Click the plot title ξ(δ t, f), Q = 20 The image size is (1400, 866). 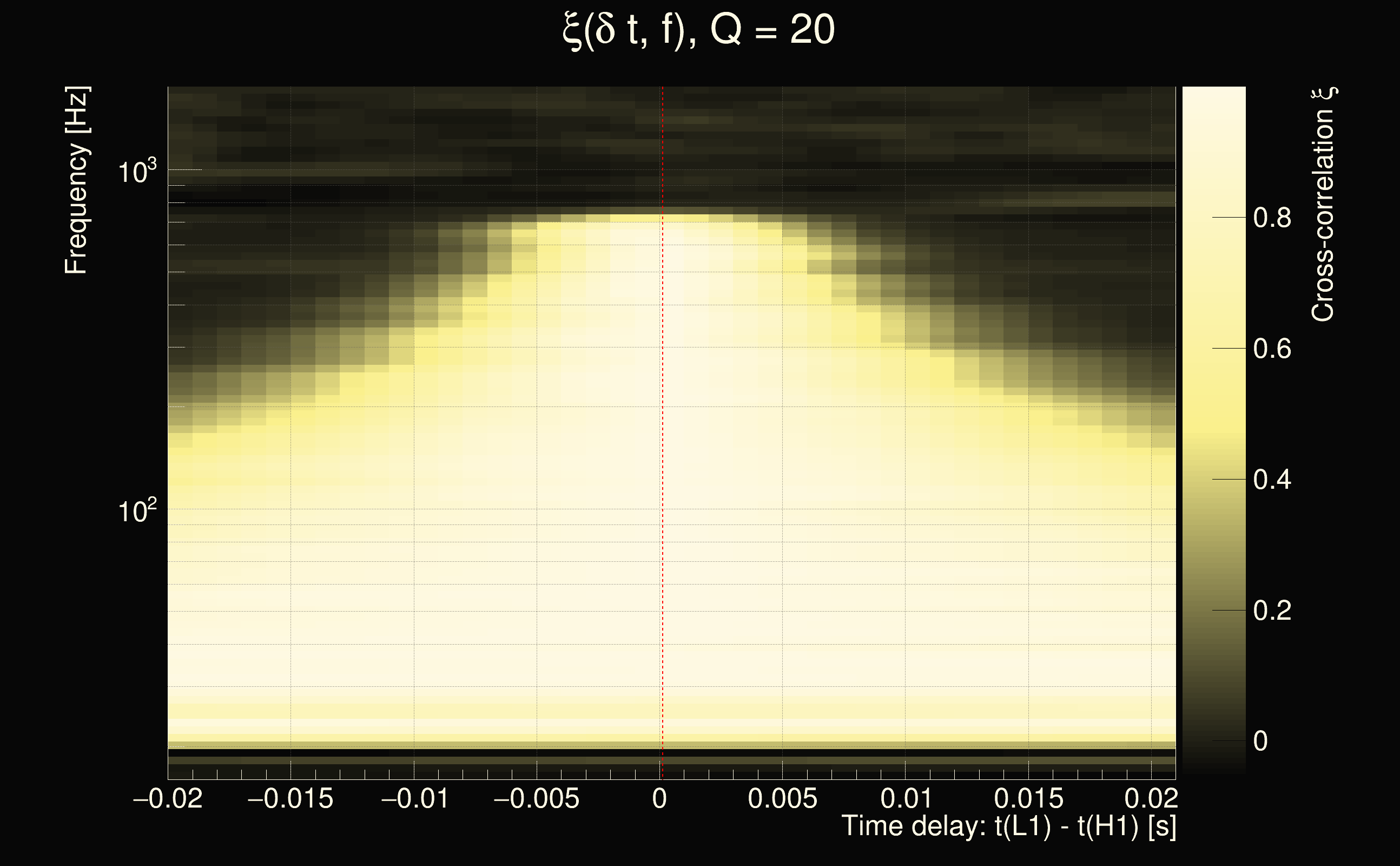(698, 30)
